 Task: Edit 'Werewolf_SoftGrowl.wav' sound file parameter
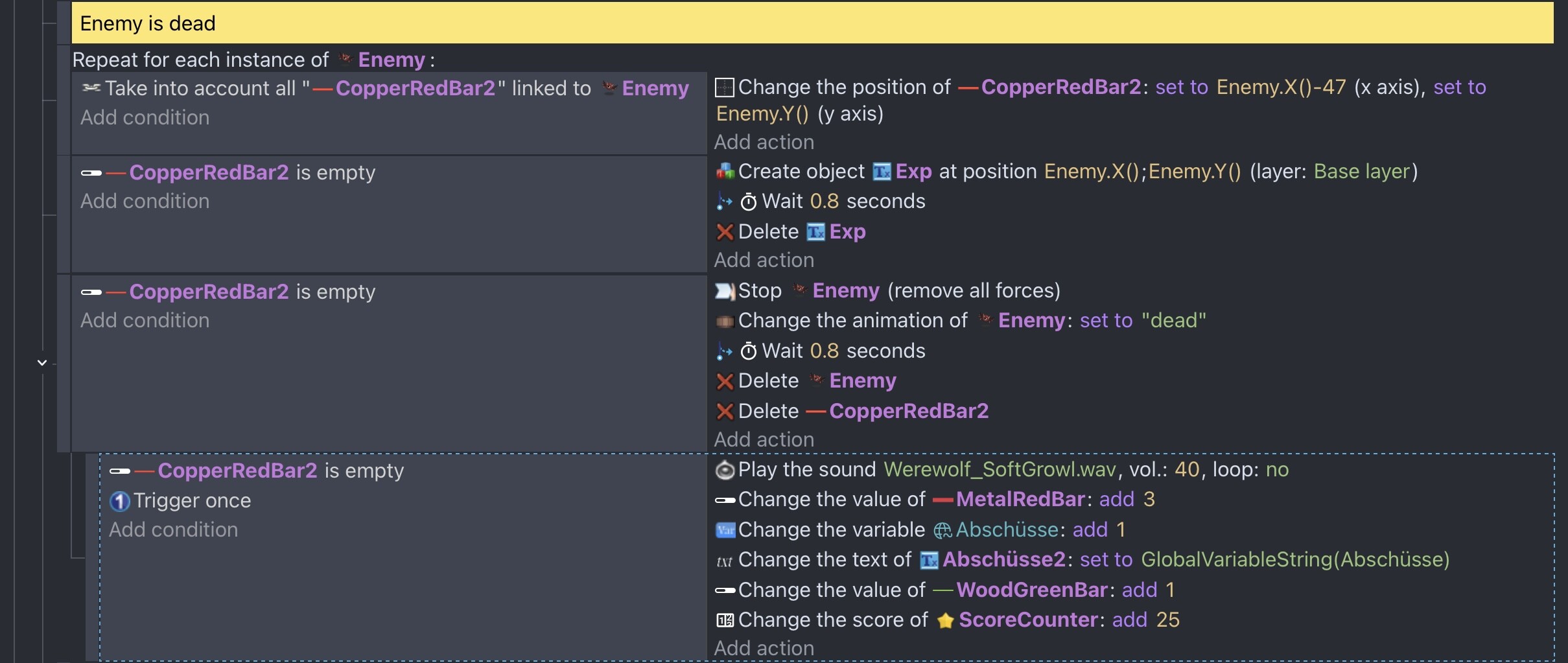pos(1000,469)
